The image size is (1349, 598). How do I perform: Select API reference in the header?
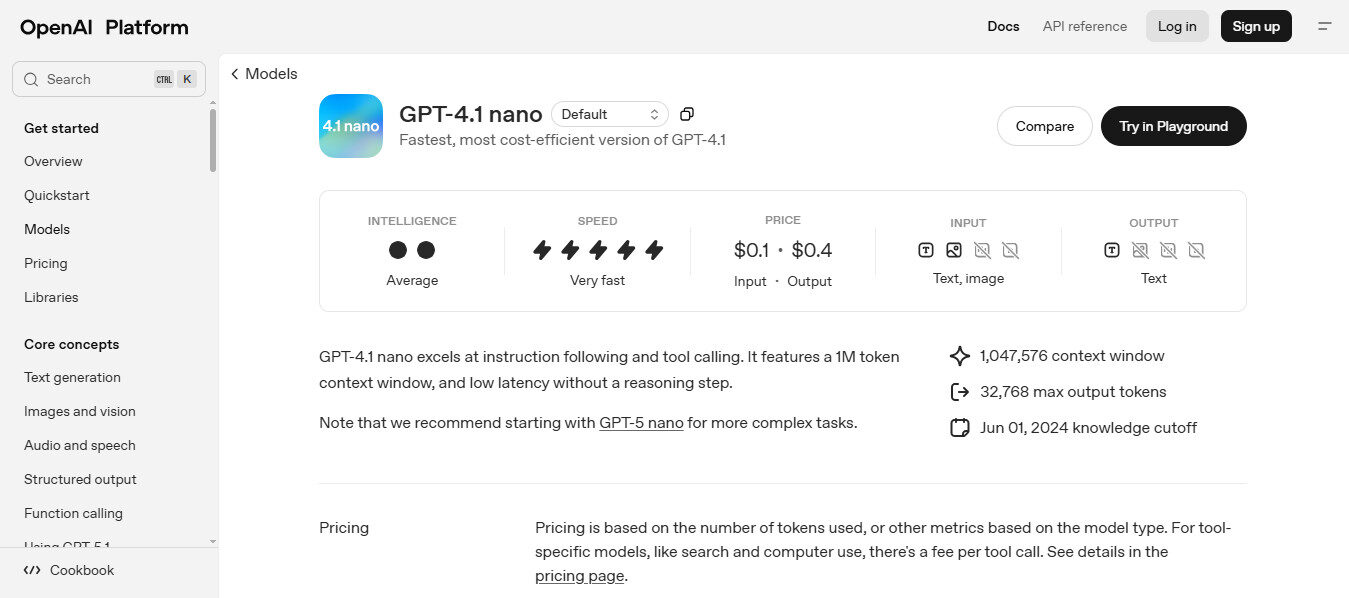1084,26
